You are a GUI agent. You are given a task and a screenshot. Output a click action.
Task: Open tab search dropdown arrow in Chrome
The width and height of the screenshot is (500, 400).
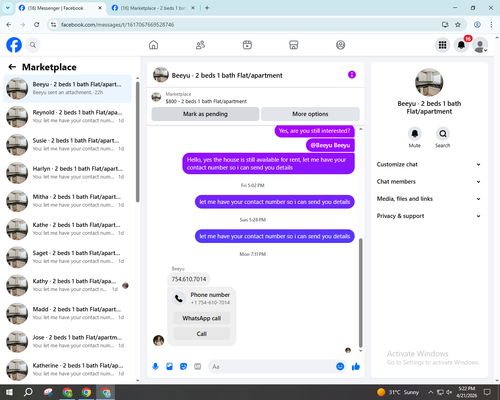pos(7,8)
